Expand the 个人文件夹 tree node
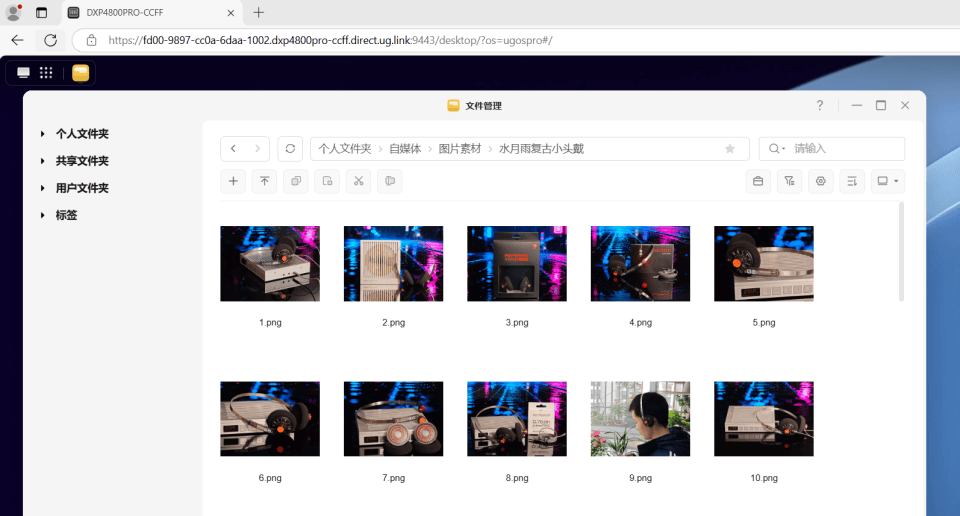Image resolution: width=960 pixels, height=516 pixels. coord(42,133)
